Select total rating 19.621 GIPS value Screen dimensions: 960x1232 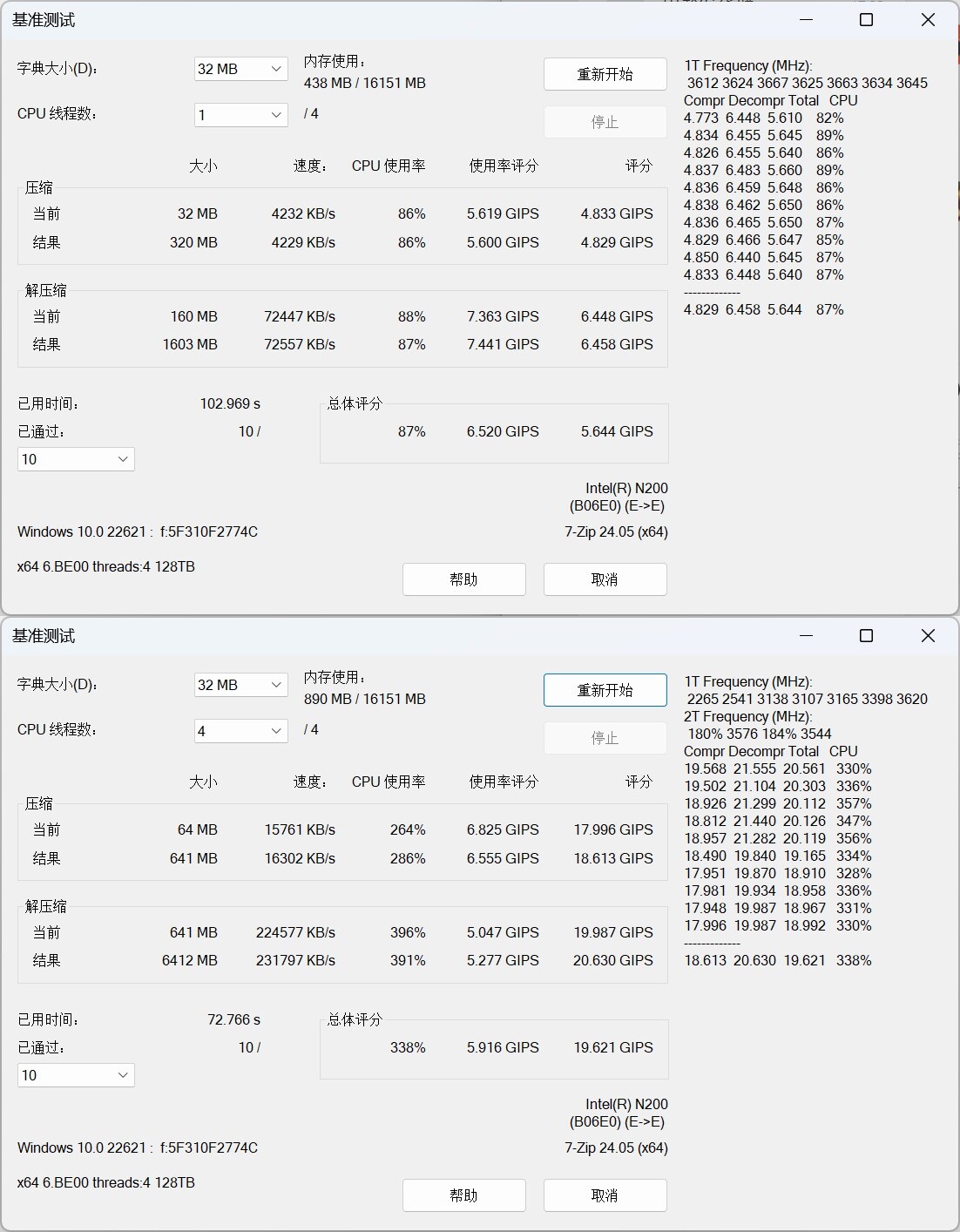tap(613, 1047)
